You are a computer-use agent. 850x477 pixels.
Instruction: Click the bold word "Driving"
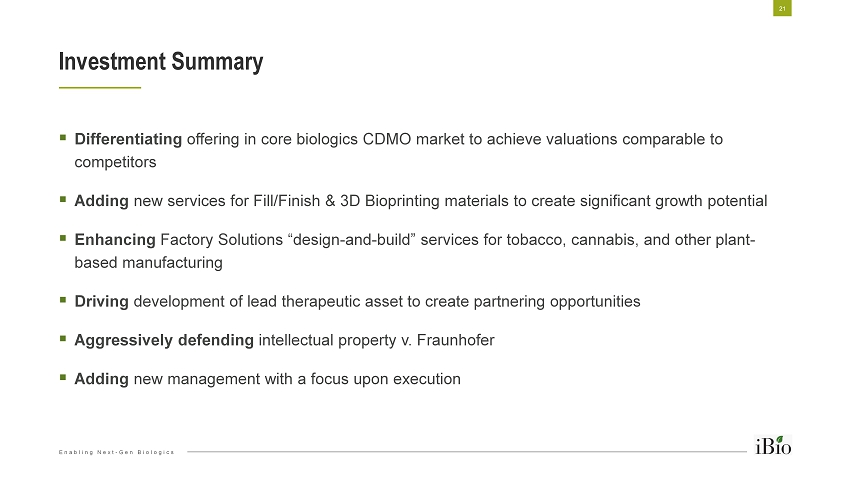(x=102, y=301)
